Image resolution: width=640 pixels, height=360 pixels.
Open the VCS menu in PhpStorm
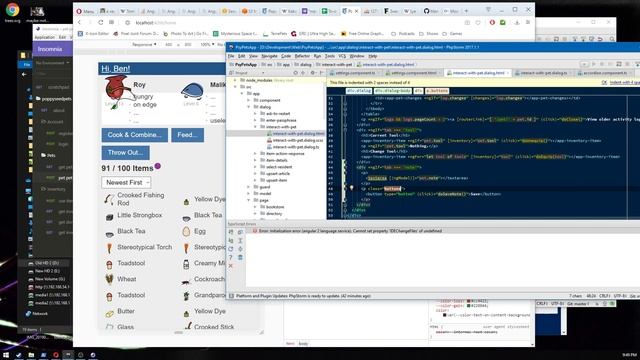point(342,56)
